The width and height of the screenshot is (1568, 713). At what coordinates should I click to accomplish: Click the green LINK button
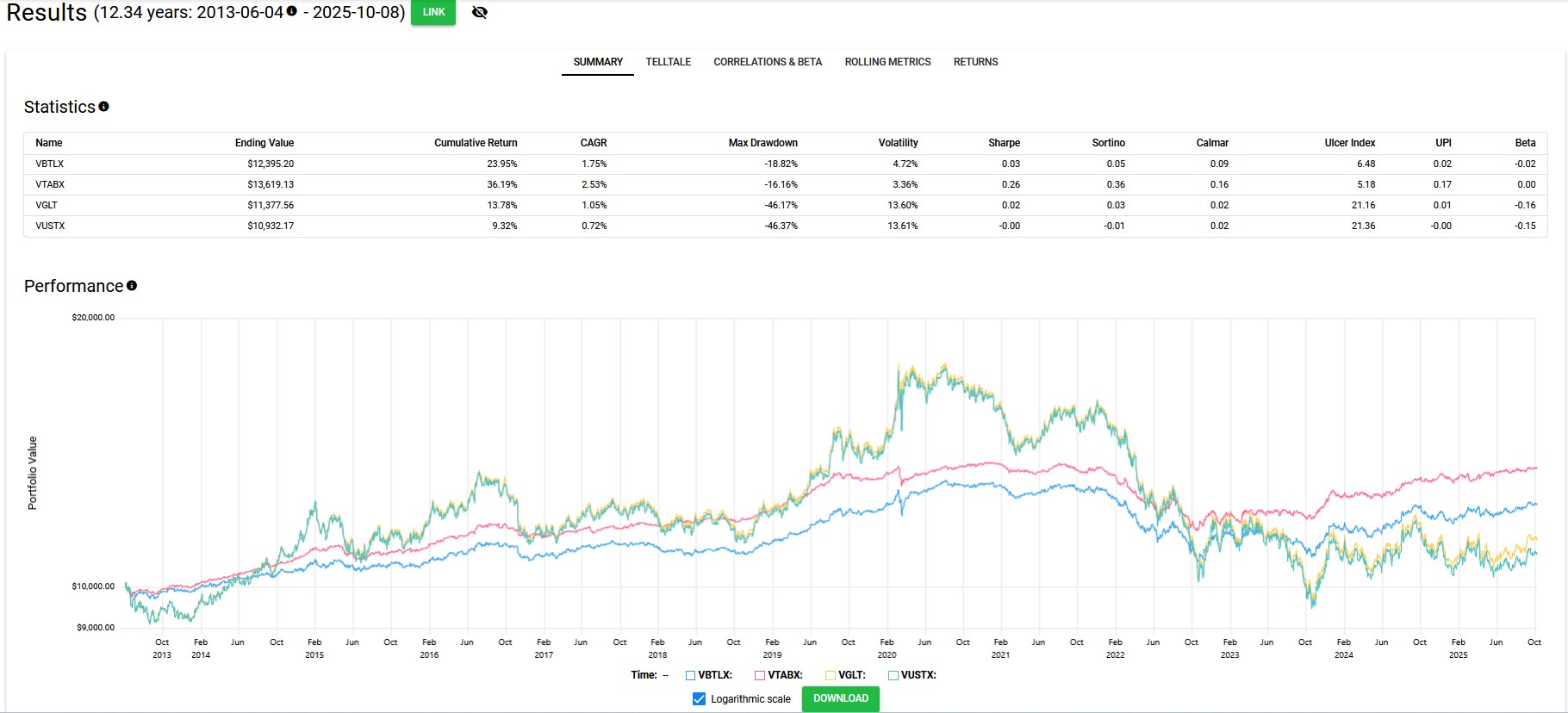click(433, 12)
